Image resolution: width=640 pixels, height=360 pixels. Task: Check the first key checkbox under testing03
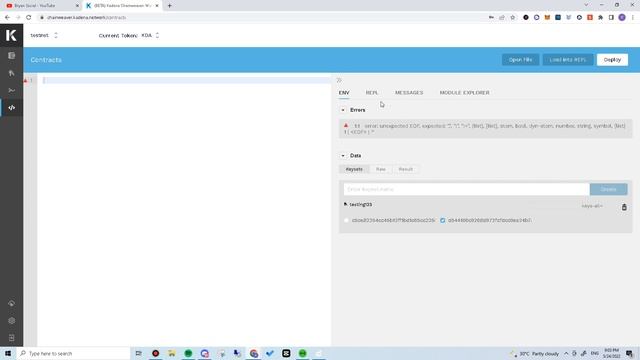(x=347, y=220)
